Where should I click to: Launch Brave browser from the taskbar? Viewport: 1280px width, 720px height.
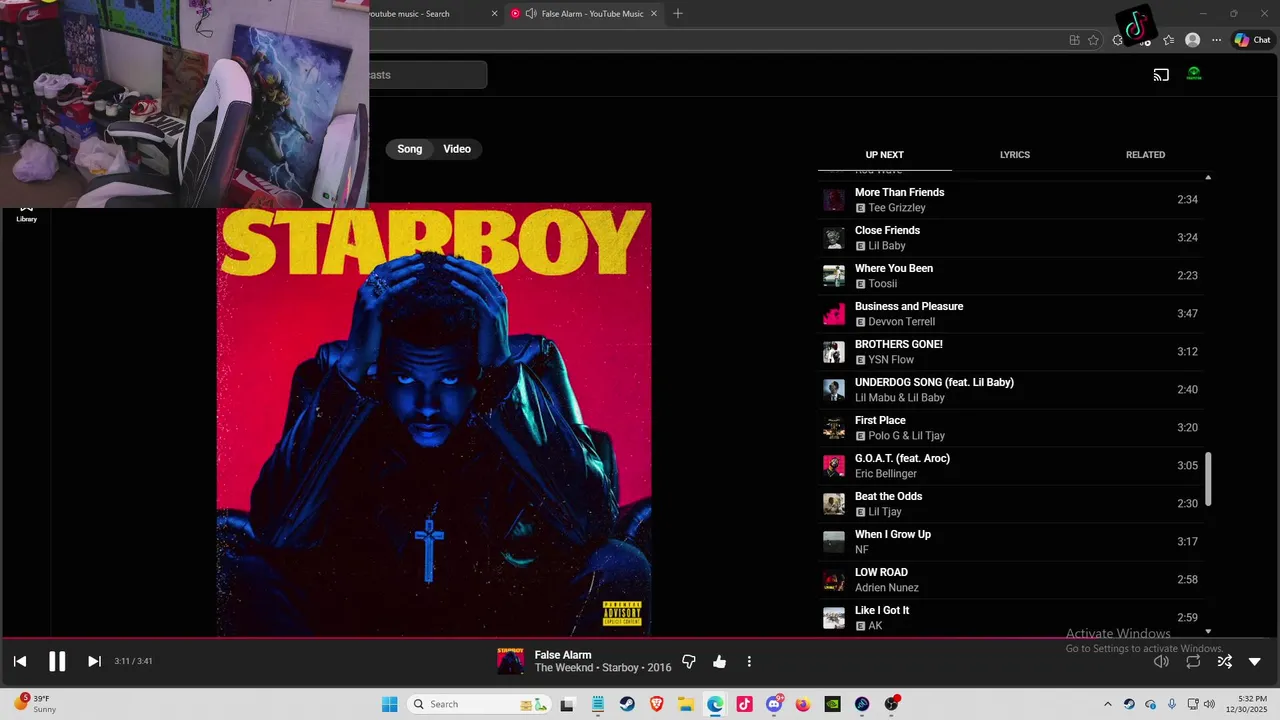pos(657,704)
